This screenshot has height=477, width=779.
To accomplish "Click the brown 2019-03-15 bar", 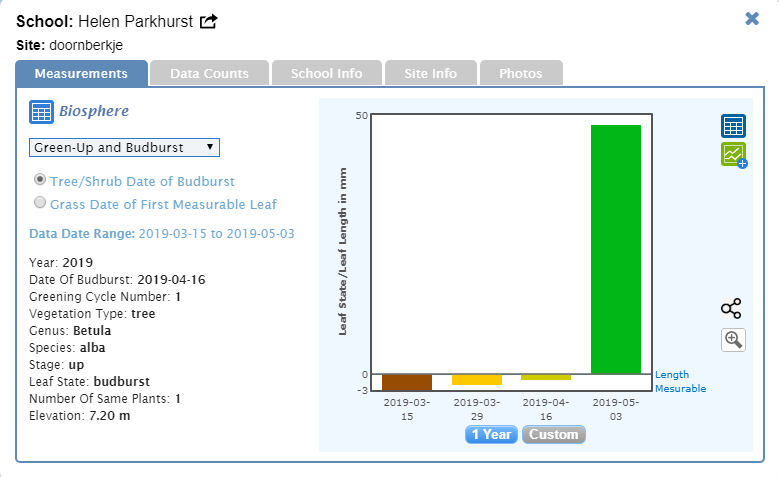I will pos(407,382).
